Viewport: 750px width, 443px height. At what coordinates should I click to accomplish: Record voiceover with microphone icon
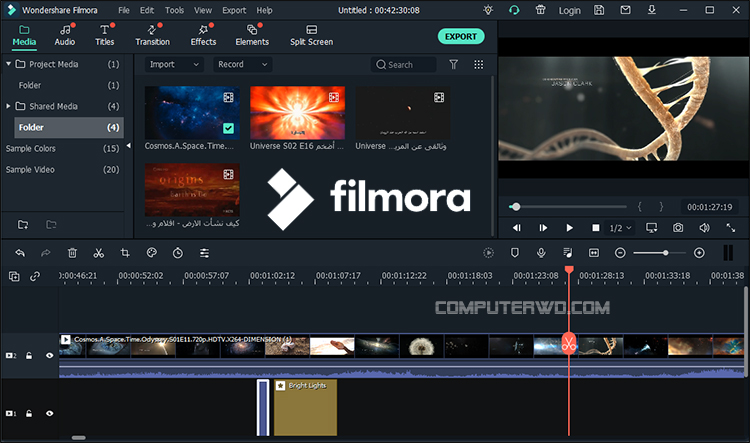[541, 253]
